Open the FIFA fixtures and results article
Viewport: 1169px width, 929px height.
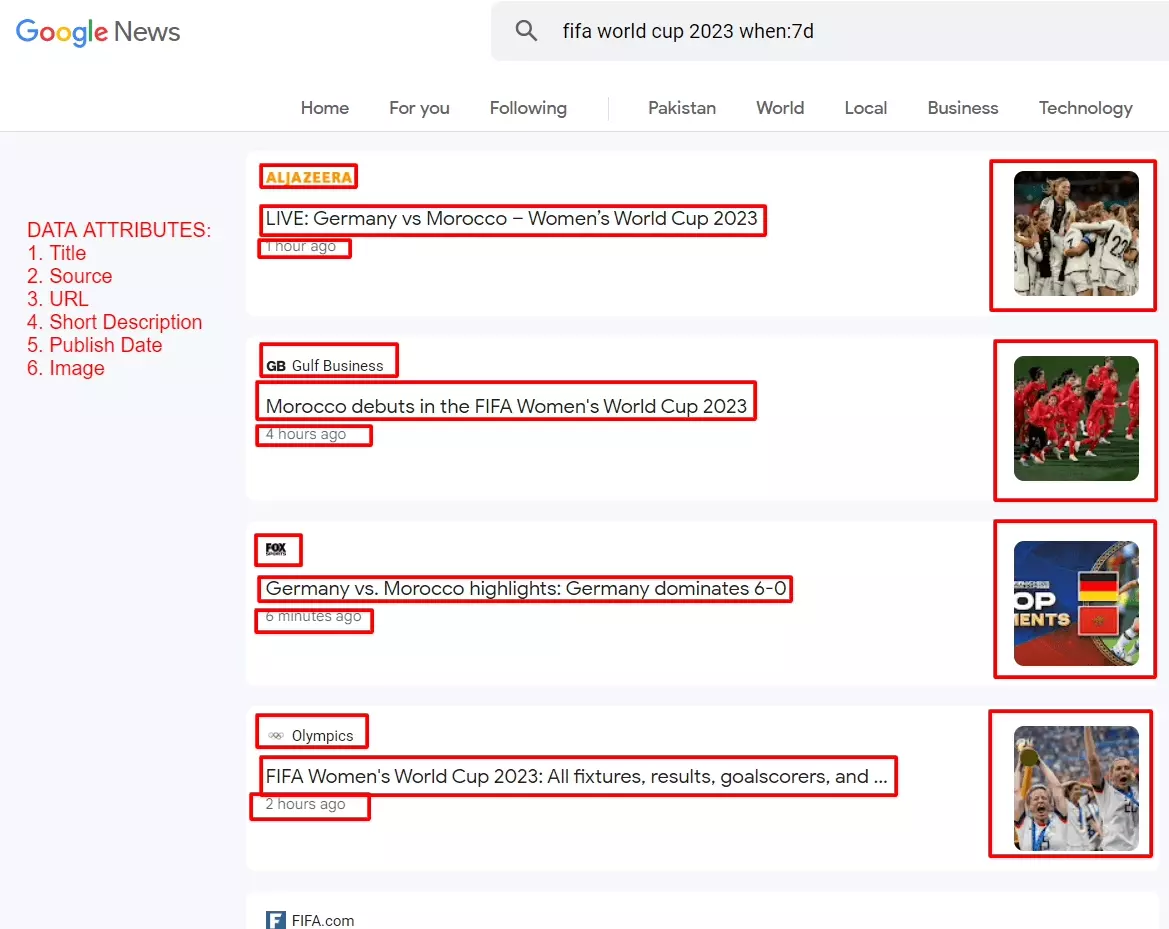pyautogui.click(x=578, y=776)
